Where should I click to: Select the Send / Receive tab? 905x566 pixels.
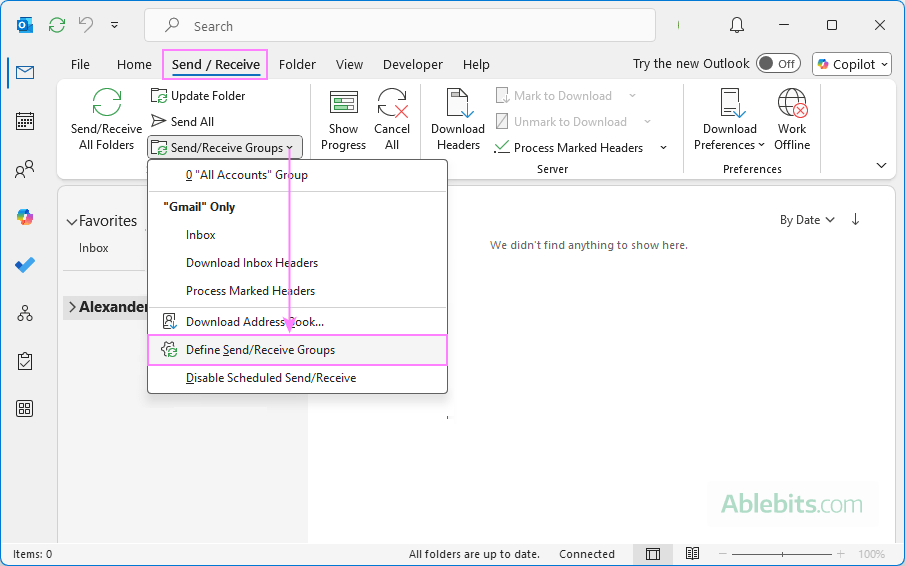[x=215, y=65]
